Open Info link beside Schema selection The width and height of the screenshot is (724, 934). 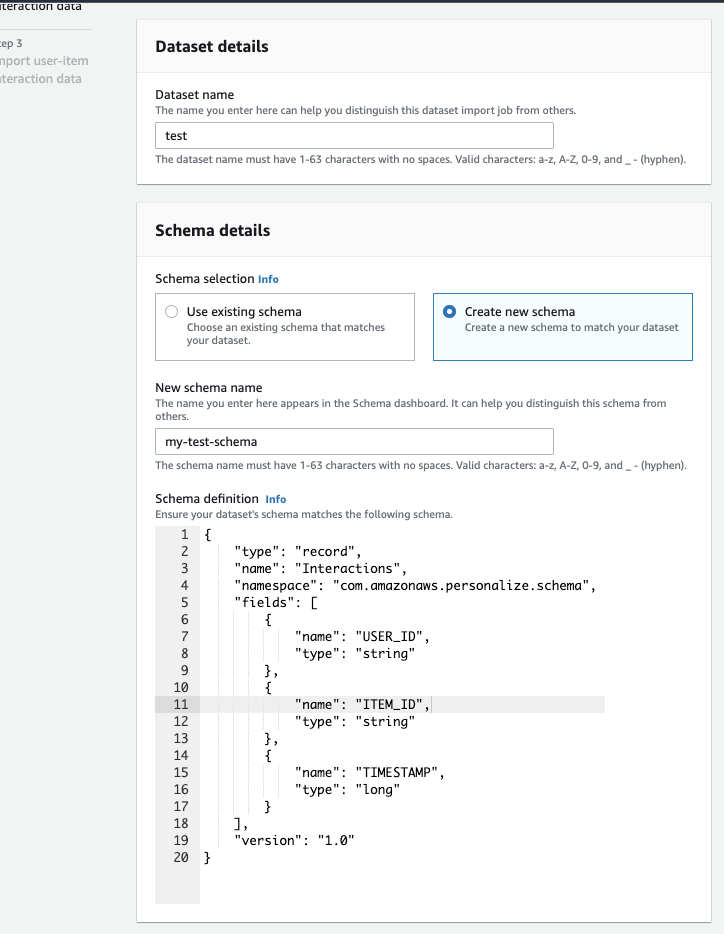[268, 279]
